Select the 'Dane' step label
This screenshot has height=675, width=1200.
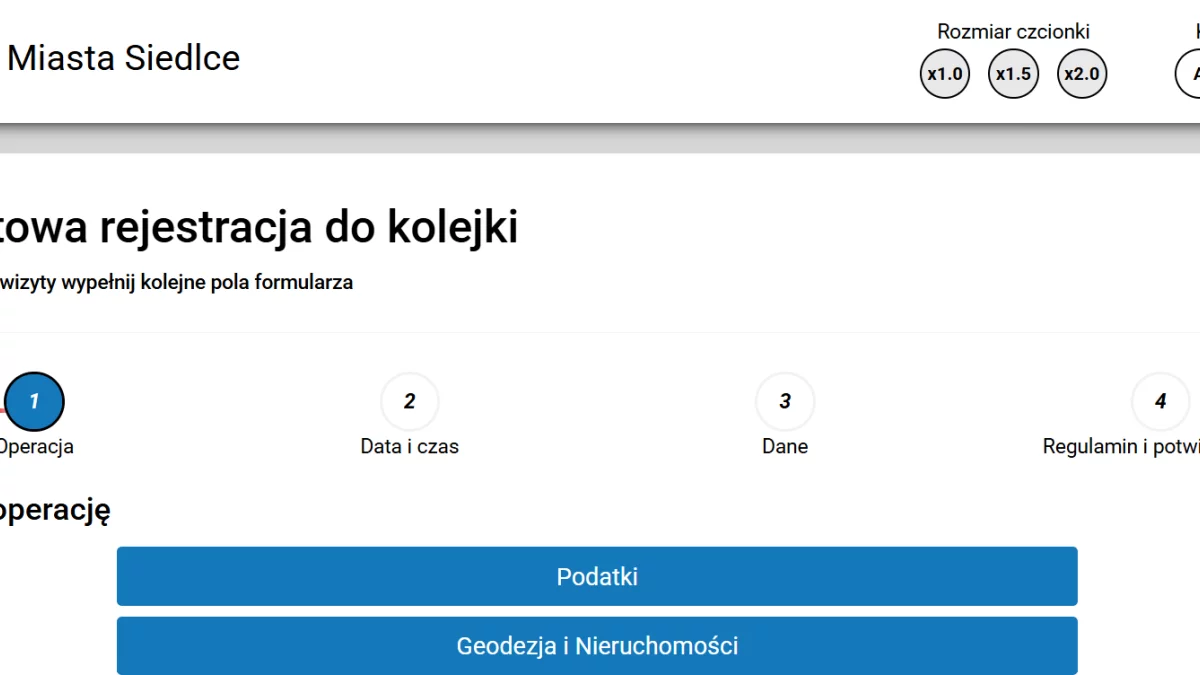click(785, 447)
